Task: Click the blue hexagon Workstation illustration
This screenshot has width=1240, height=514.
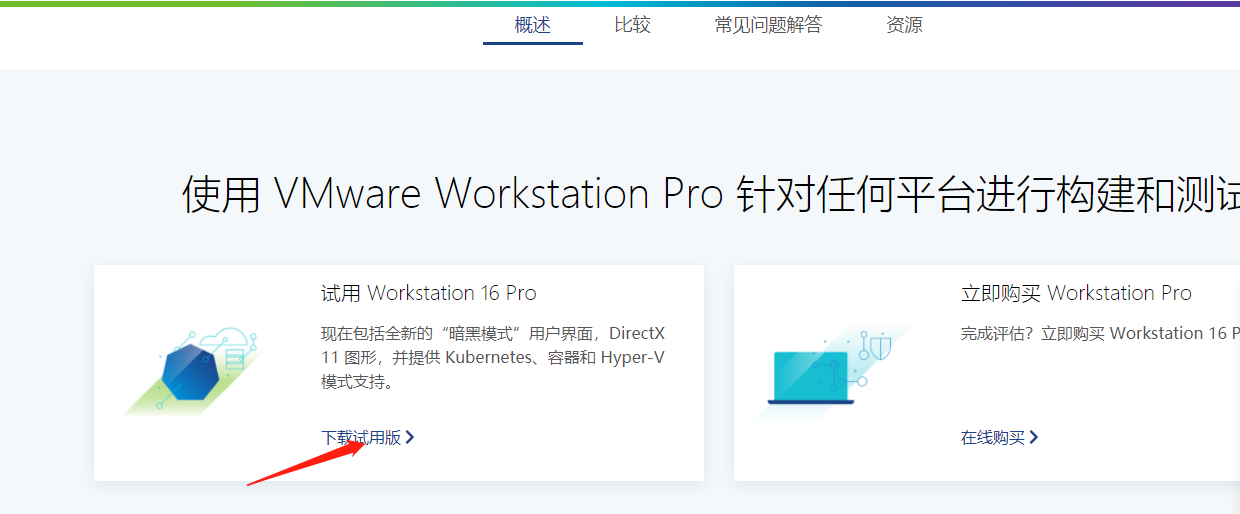Action: point(189,372)
